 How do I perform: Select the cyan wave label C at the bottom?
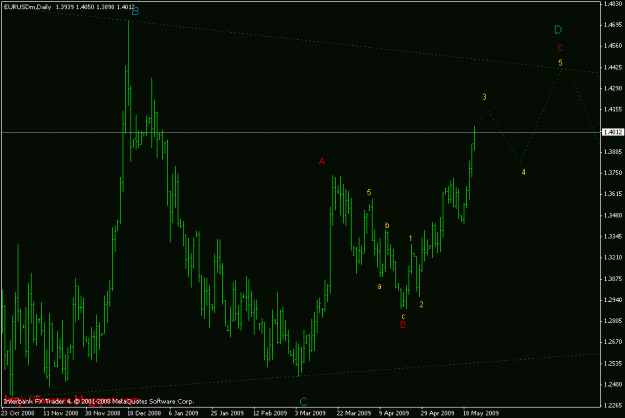click(x=303, y=401)
